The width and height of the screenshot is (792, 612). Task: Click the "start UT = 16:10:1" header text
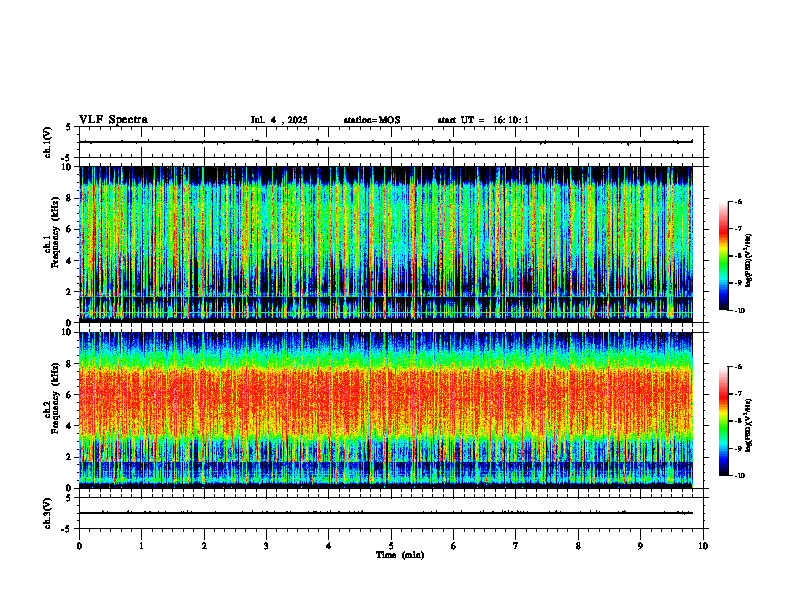(x=483, y=120)
